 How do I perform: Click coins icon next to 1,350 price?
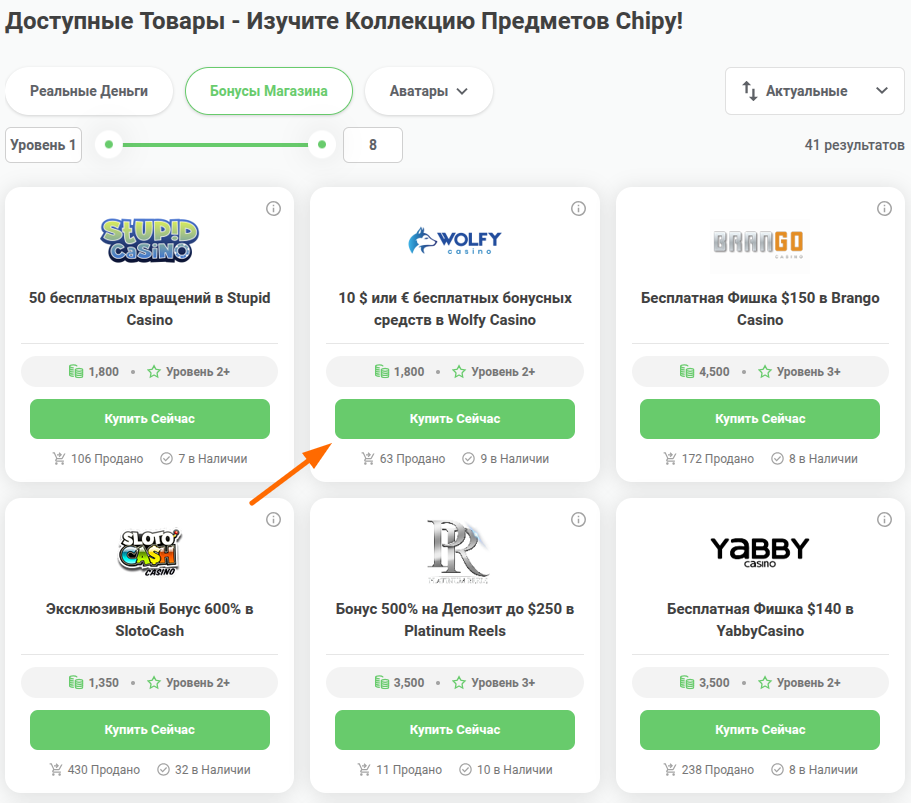(76, 683)
